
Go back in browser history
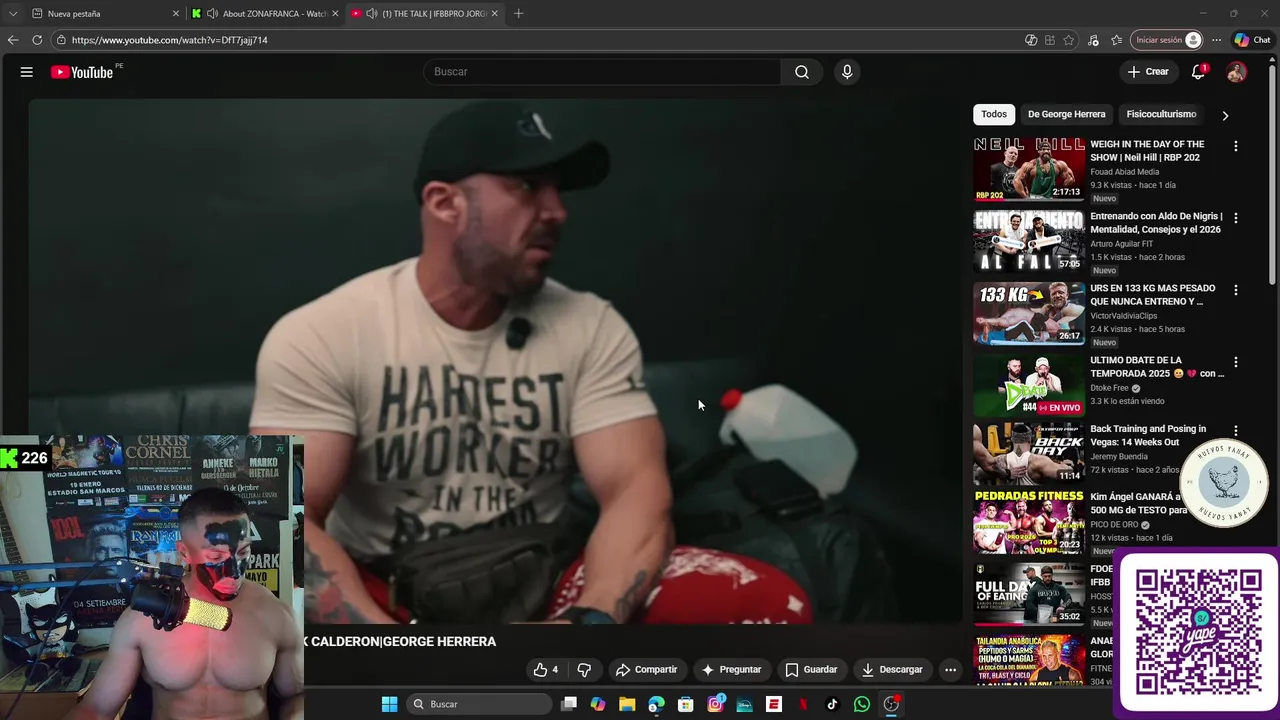(x=13, y=40)
